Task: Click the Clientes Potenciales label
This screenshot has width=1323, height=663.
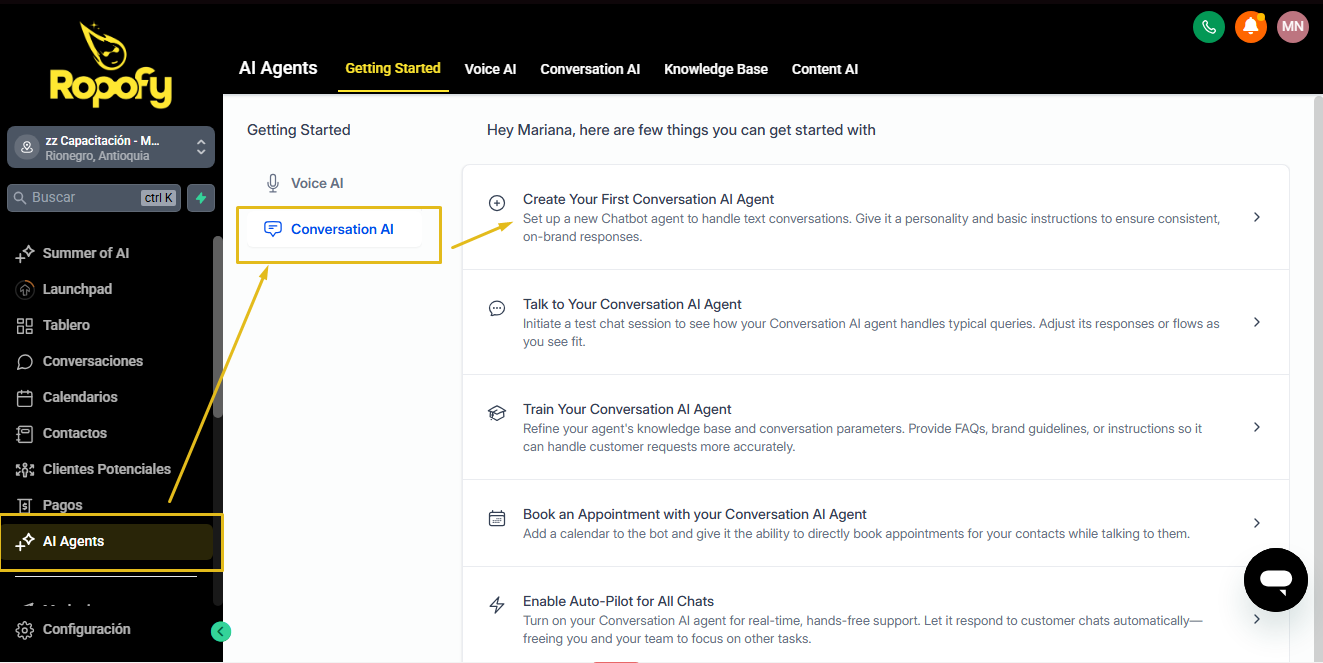Action: click(x=107, y=470)
